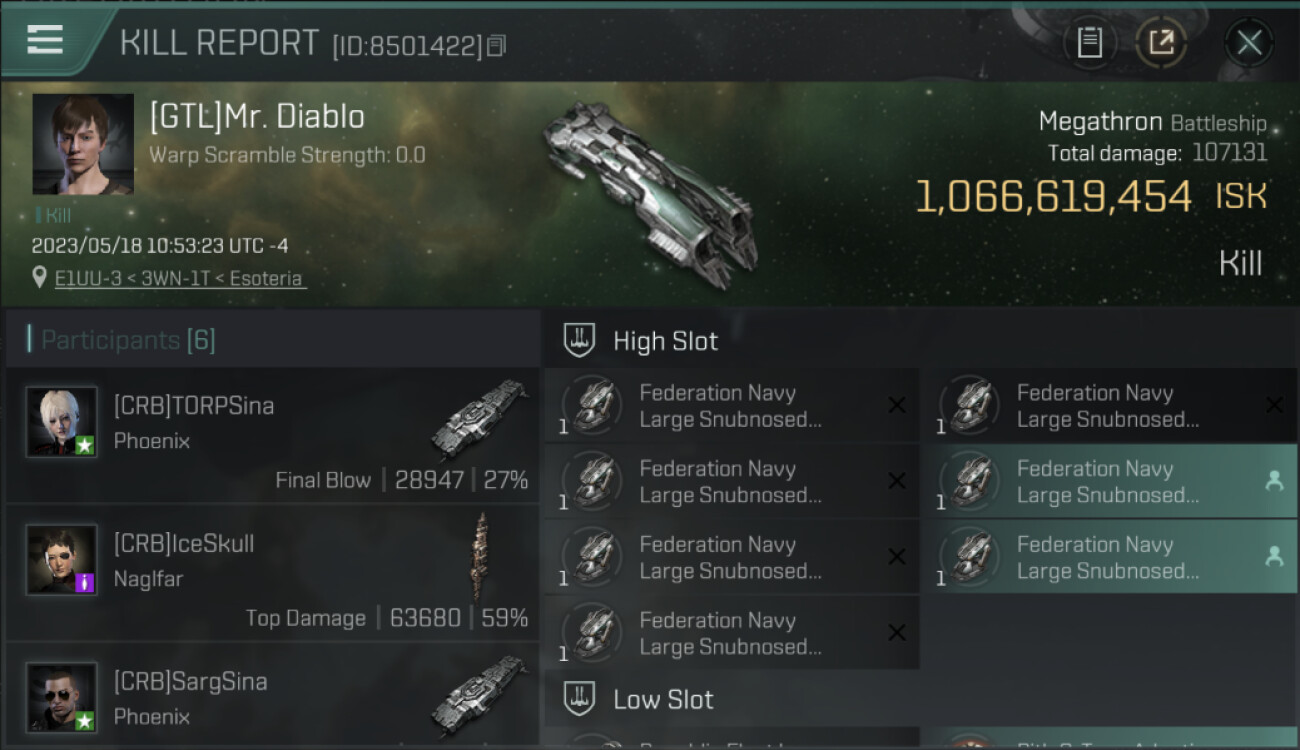Click the High Slot shield icon
This screenshot has width=1300, height=750.
click(x=579, y=341)
